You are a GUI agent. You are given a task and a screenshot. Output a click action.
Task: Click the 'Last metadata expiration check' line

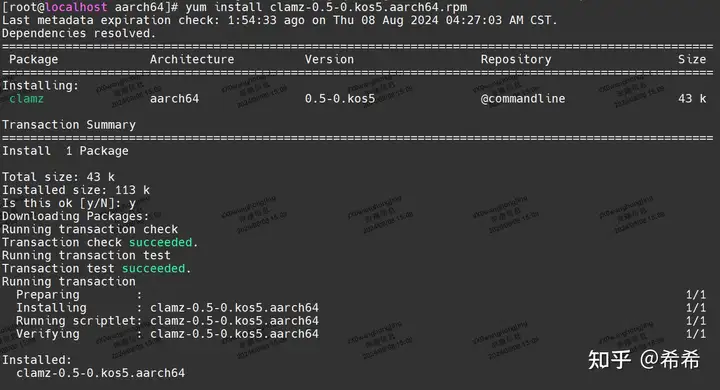pyautogui.click(x=279, y=20)
